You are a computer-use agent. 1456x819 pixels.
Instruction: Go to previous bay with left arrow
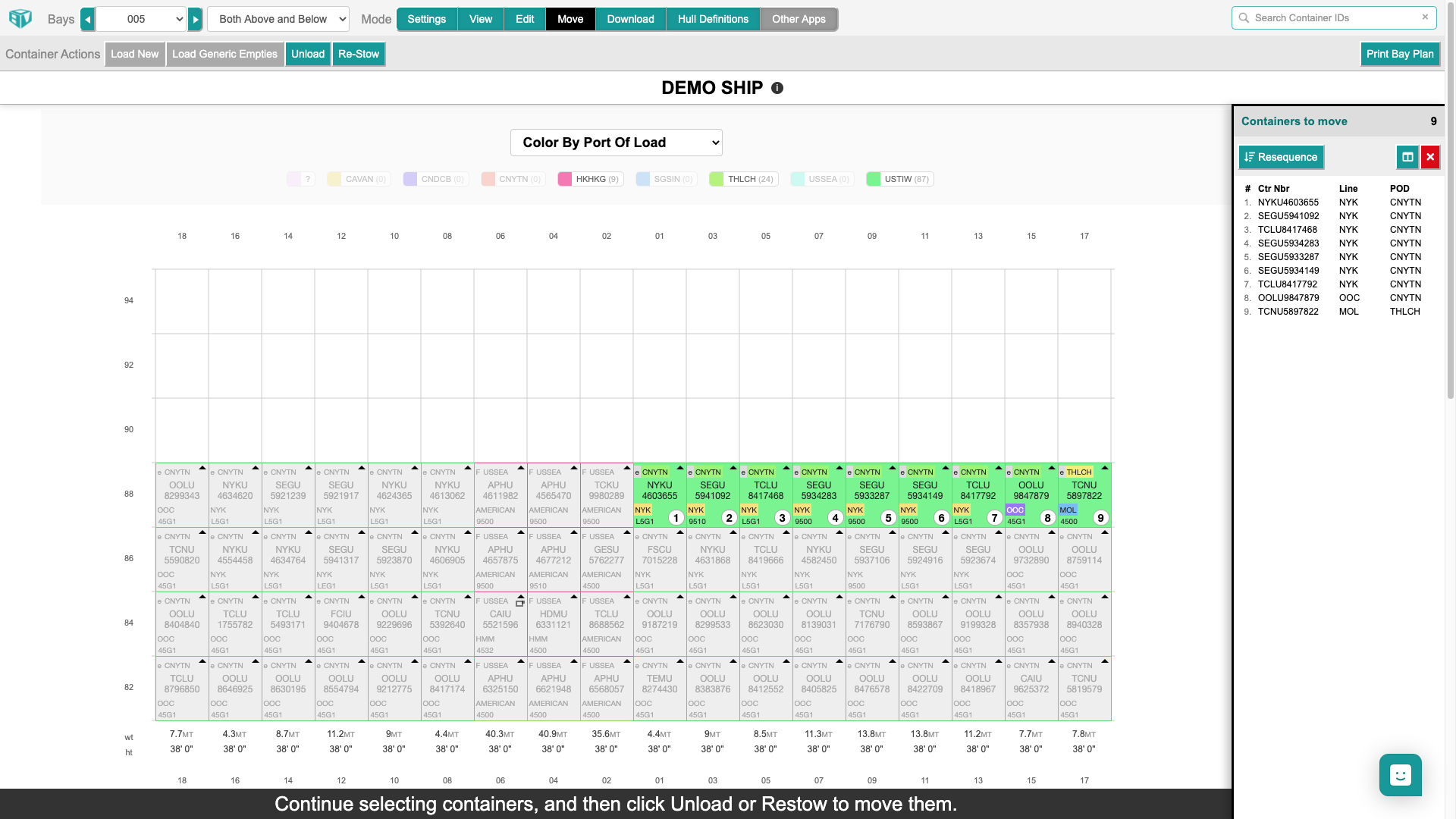pyautogui.click(x=88, y=19)
